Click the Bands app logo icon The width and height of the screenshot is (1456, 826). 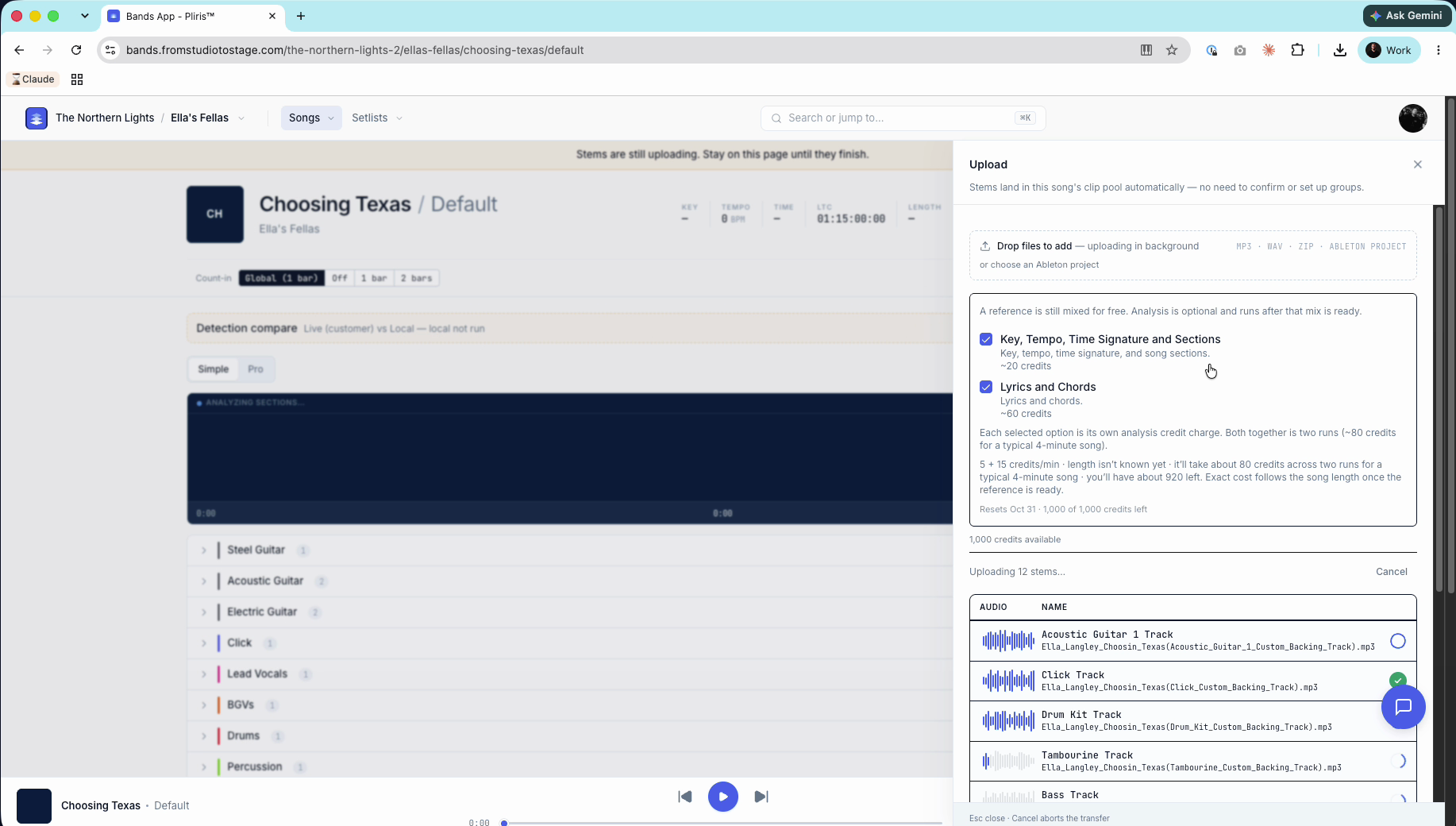(37, 118)
